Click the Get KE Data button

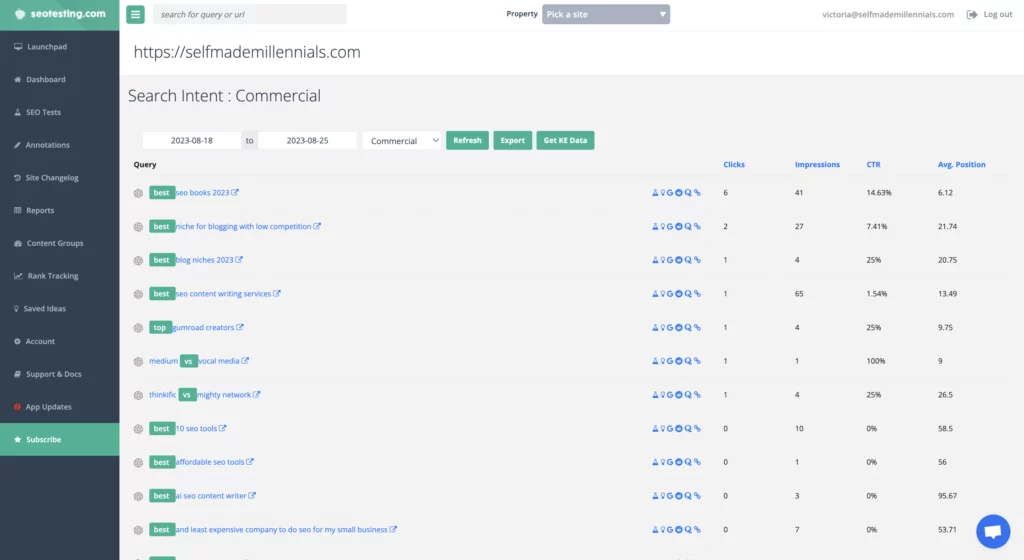[x=565, y=140]
